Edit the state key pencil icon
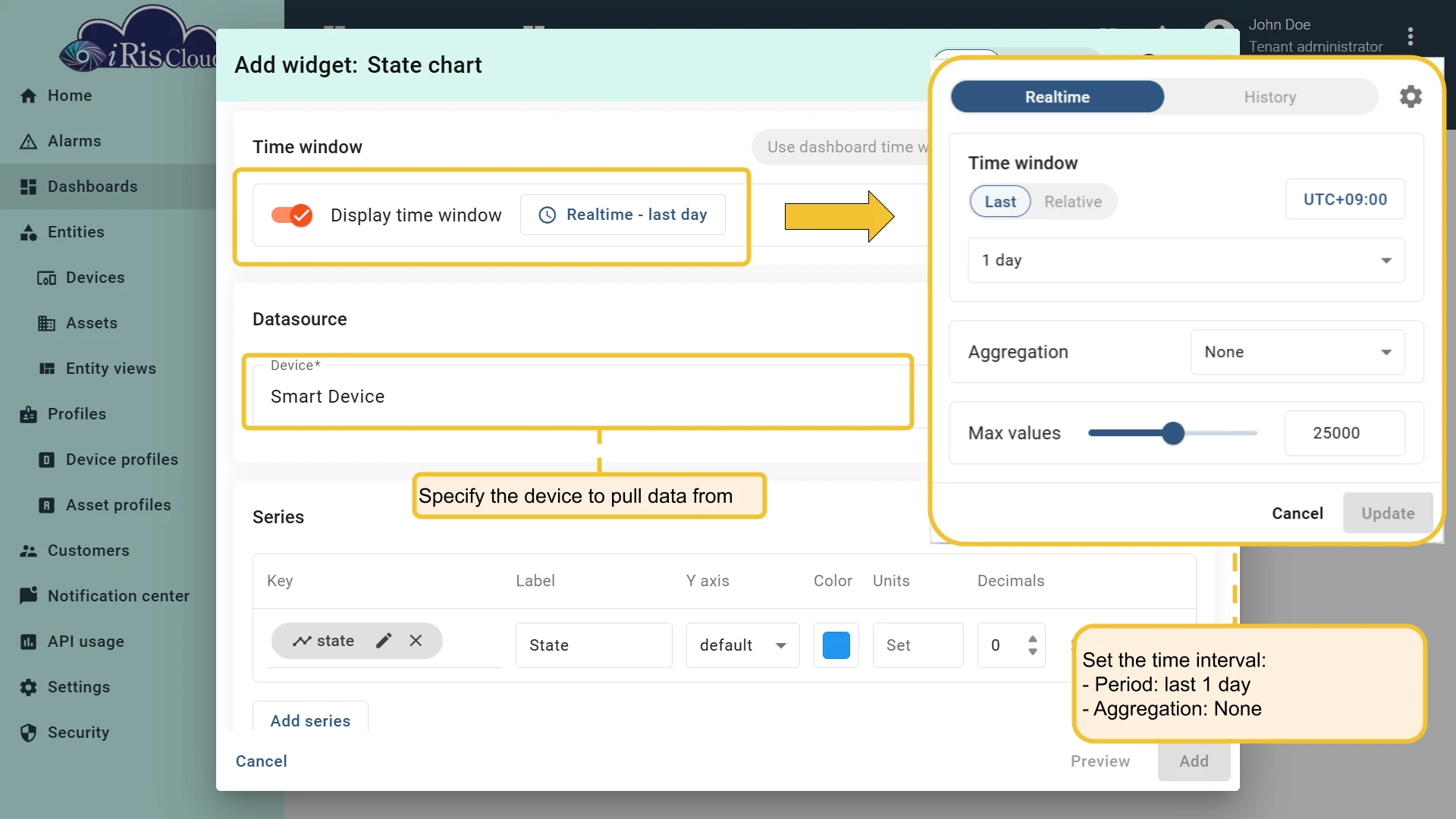 tap(384, 641)
